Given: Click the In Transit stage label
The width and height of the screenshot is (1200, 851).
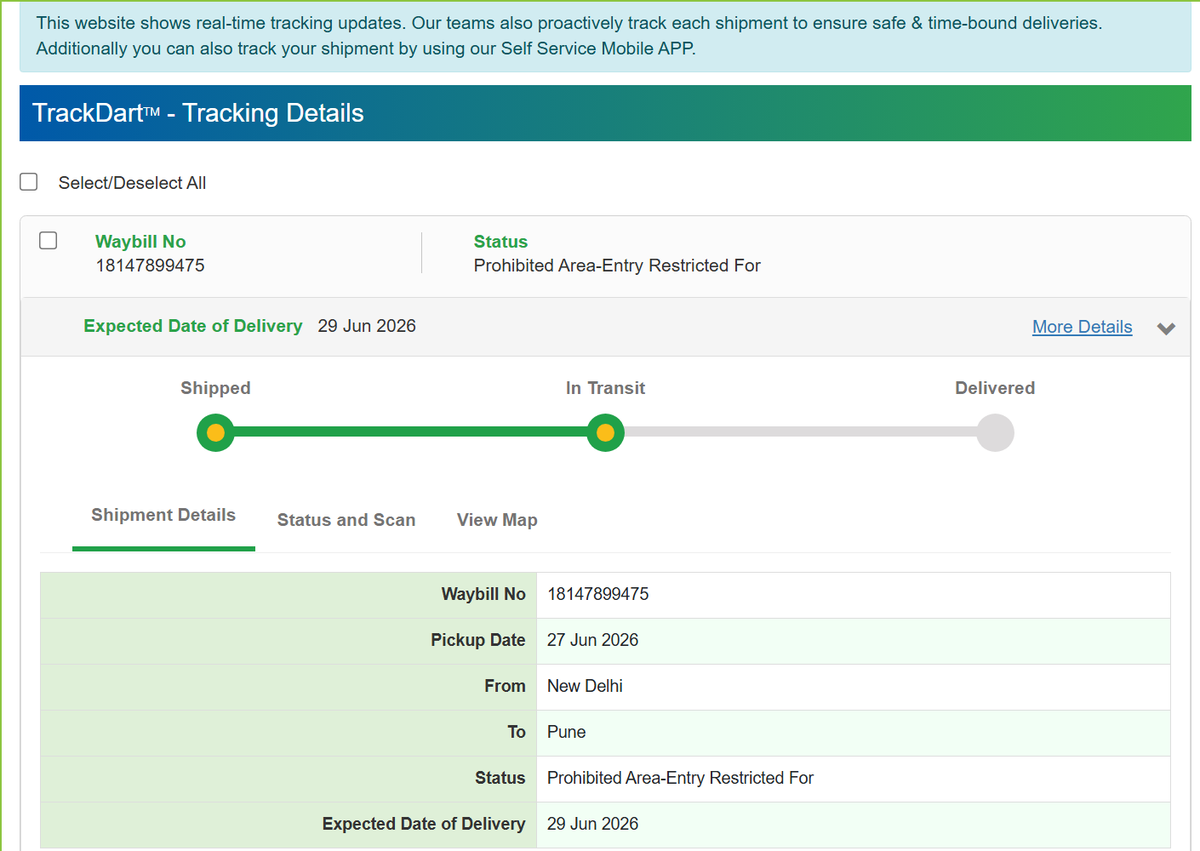Looking at the screenshot, I should coord(605,388).
